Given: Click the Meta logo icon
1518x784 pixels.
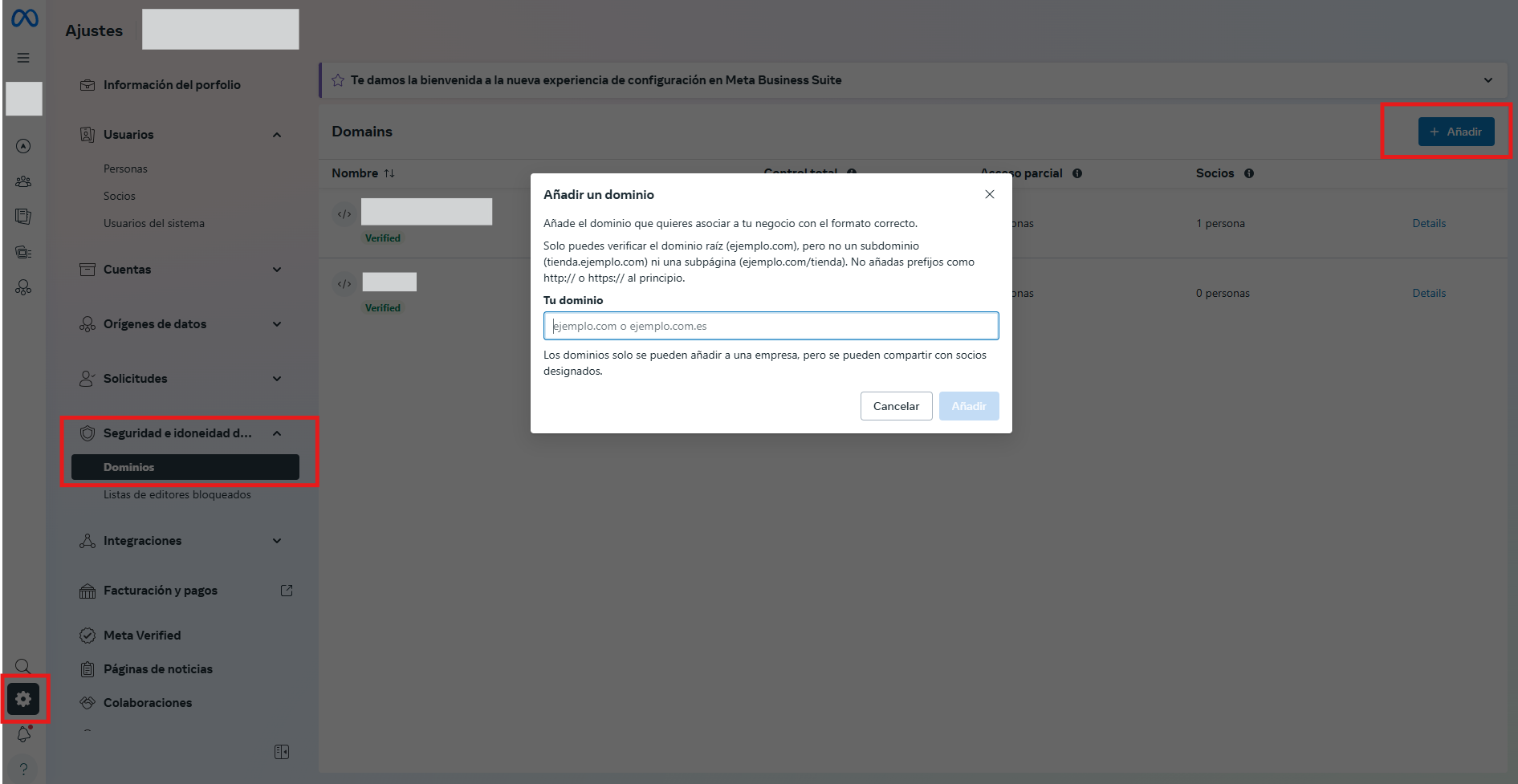Looking at the screenshot, I should (24, 18).
